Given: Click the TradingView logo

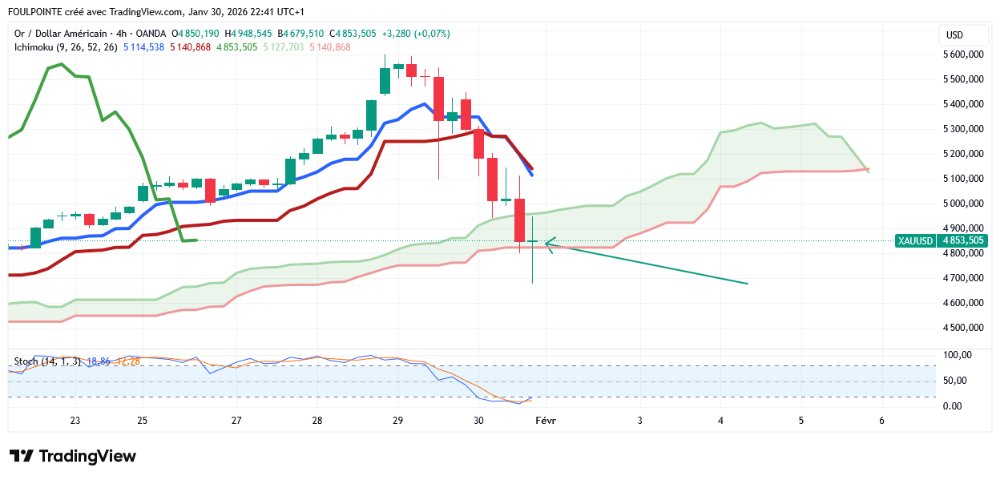Looking at the screenshot, I should point(72,456).
